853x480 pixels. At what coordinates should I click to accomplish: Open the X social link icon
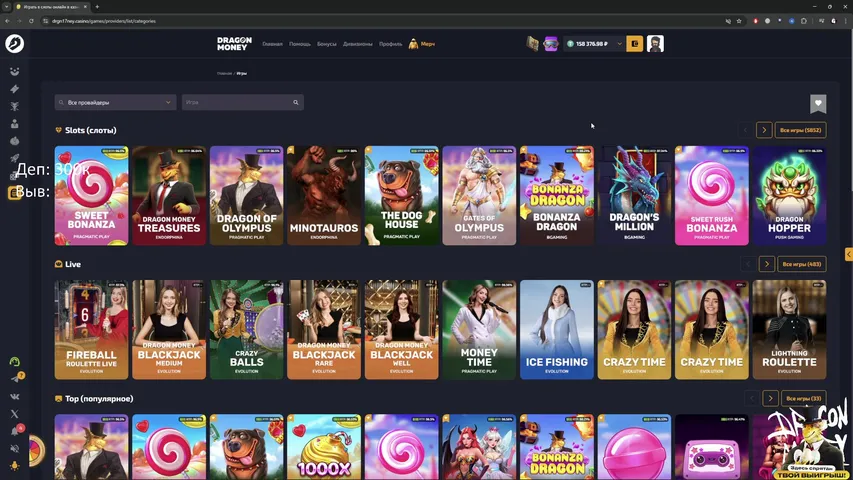pos(15,414)
